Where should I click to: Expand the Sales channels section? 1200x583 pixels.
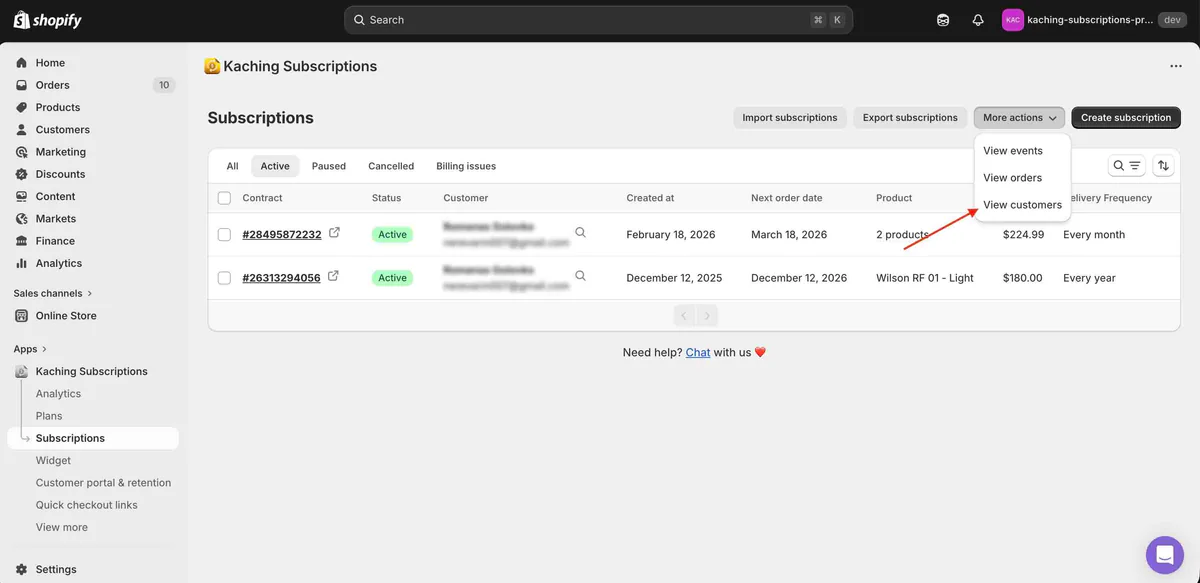(x=53, y=293)
